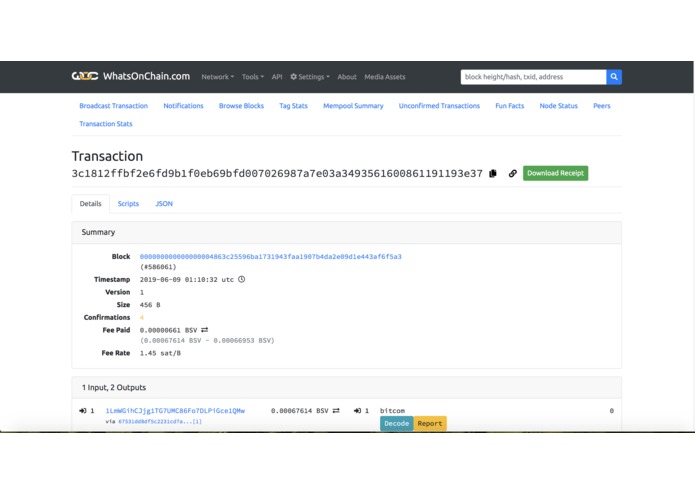695x494 pixels.
Task: Click the Fee Paid value 0.00000661 BSV
Action: tap(168, 330)
